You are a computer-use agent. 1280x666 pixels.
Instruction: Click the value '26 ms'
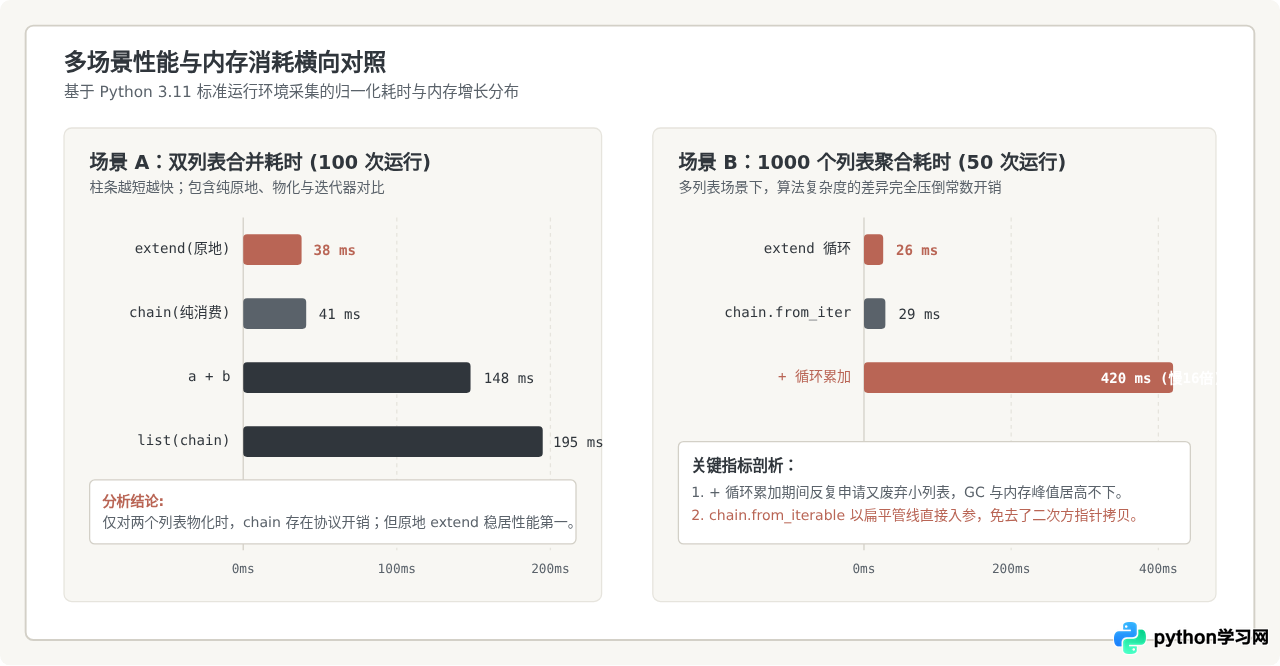[917, 251]
